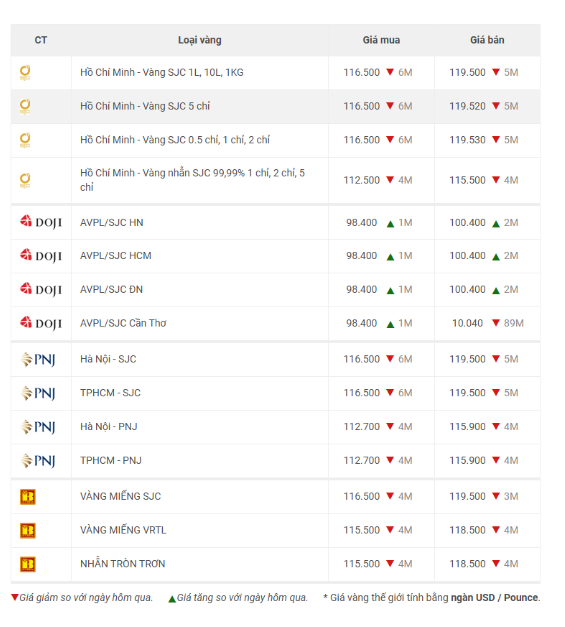Click SJC logo in the 1L, 10L, 1KG row
Image resolution: width=565 pixels, height=627 pixels.
[25, 73]
